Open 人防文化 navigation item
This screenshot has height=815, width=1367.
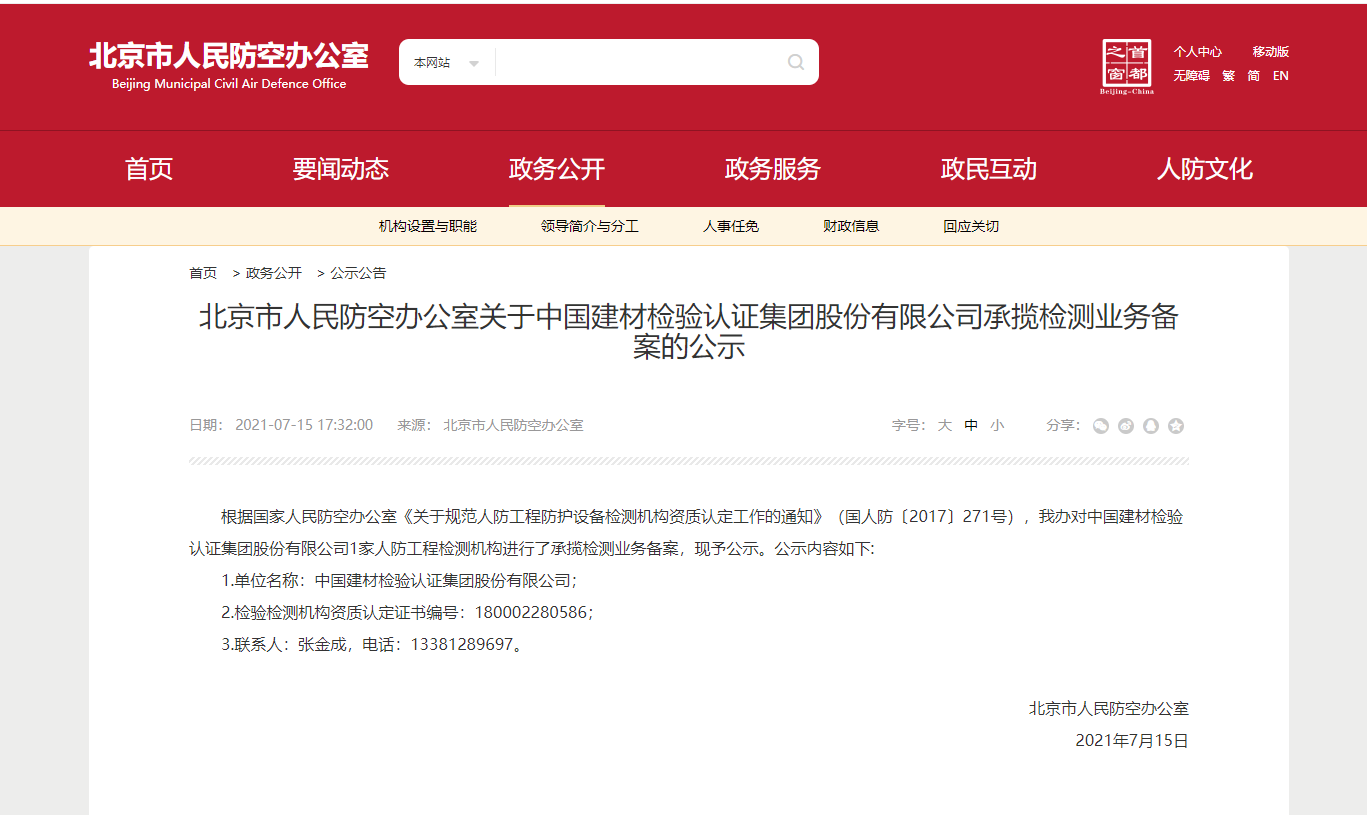pos(1204,169)
